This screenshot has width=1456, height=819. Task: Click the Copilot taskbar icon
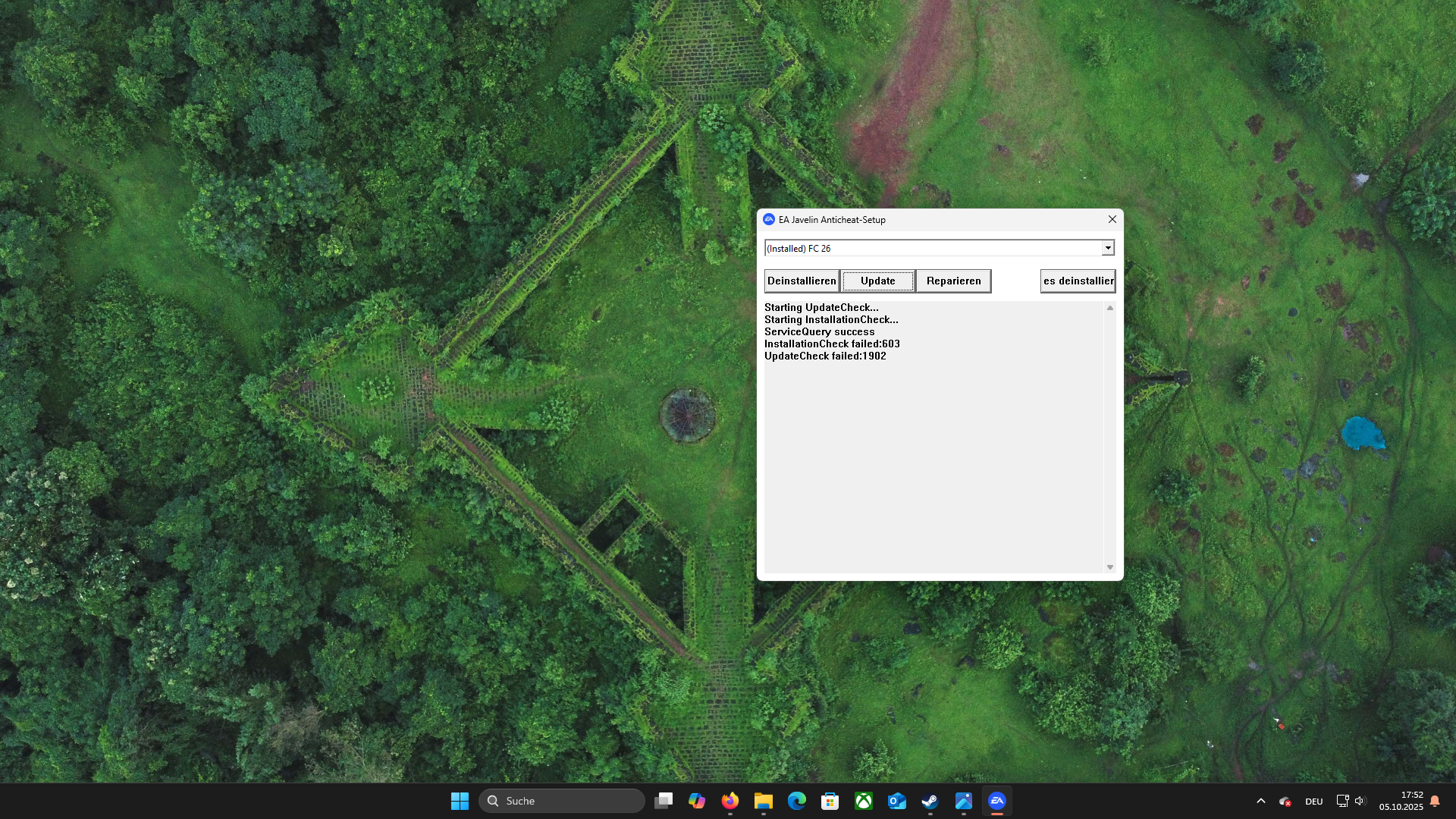point(697,801)
